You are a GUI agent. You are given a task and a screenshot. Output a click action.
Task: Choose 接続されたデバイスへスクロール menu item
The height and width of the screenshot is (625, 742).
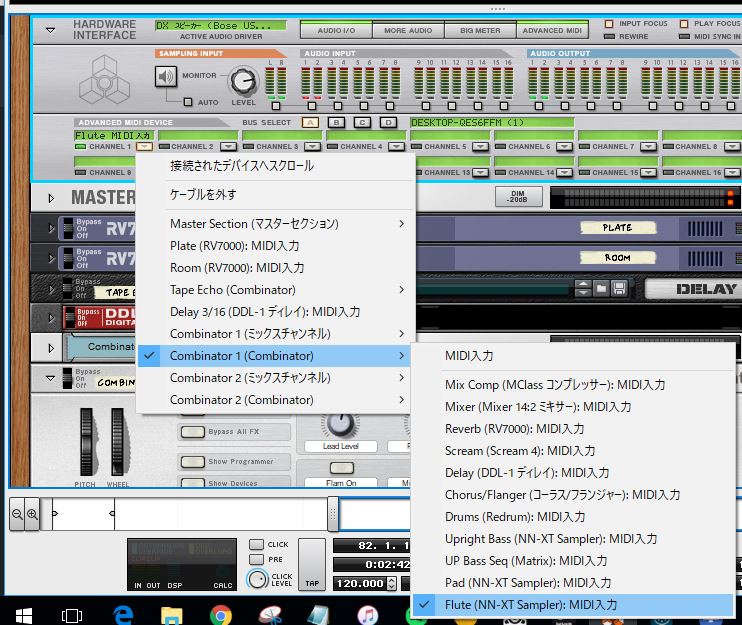click(x=275, y=166)
